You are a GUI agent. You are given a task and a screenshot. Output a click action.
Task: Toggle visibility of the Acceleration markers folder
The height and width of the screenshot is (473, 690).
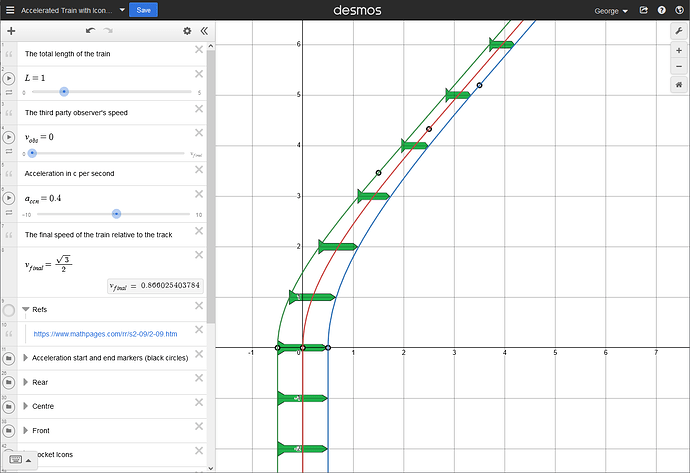coord(8,359)
